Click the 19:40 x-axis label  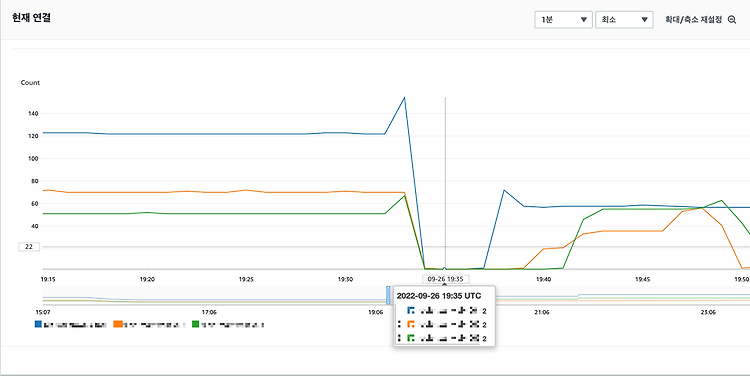[543, 279]
